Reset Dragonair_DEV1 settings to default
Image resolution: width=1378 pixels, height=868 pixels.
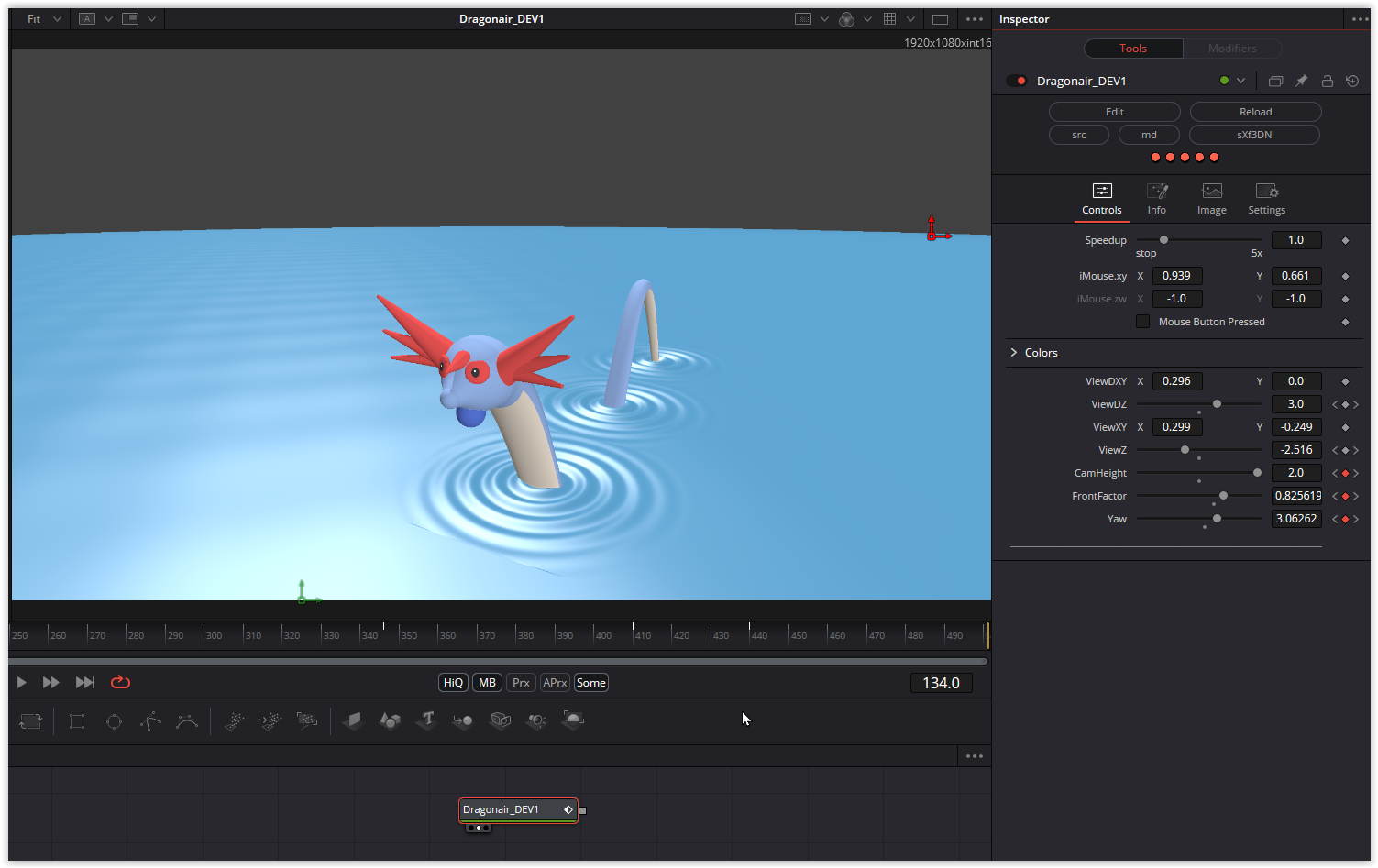(x=1352, y=81)
